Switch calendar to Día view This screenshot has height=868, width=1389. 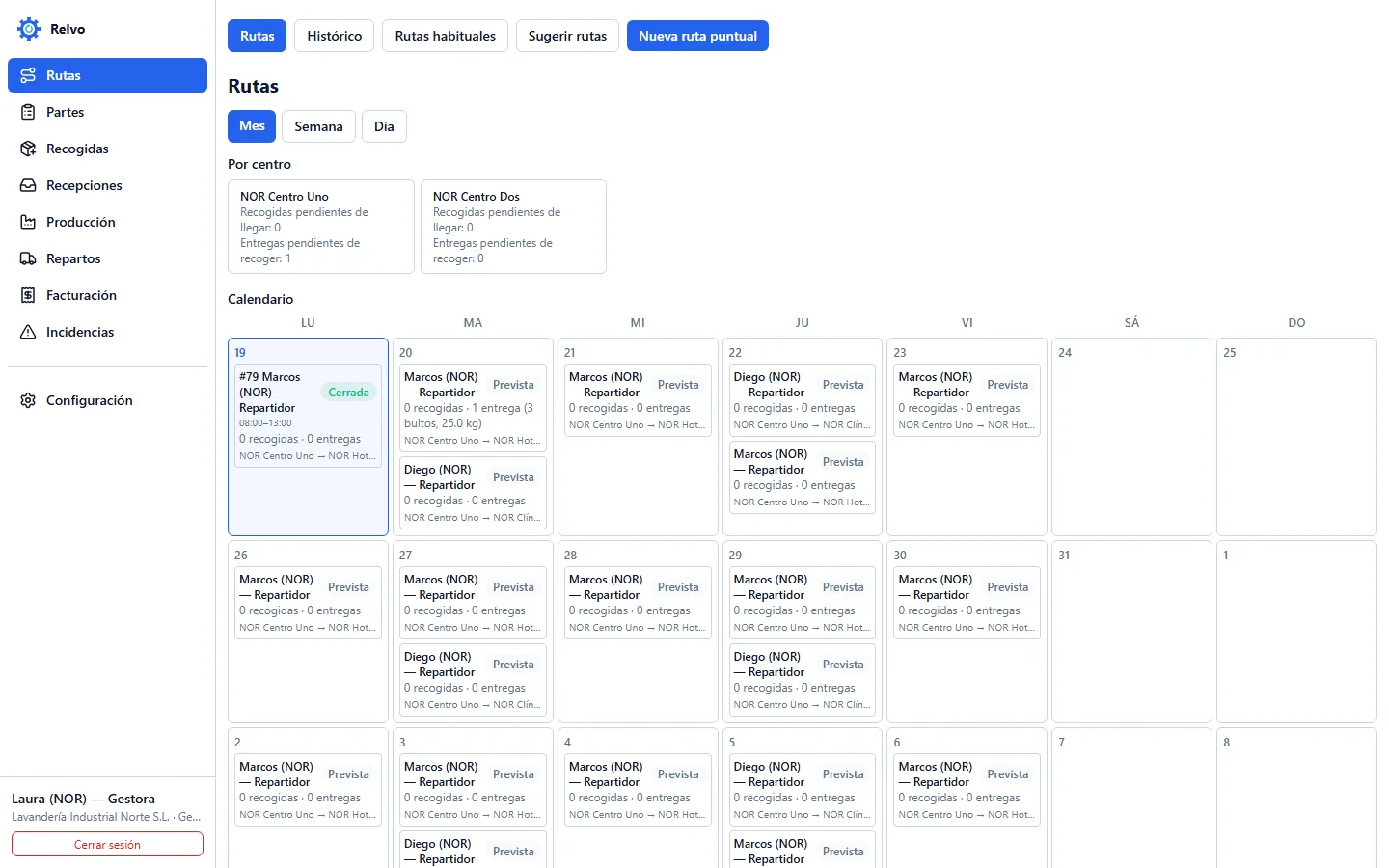384,126
